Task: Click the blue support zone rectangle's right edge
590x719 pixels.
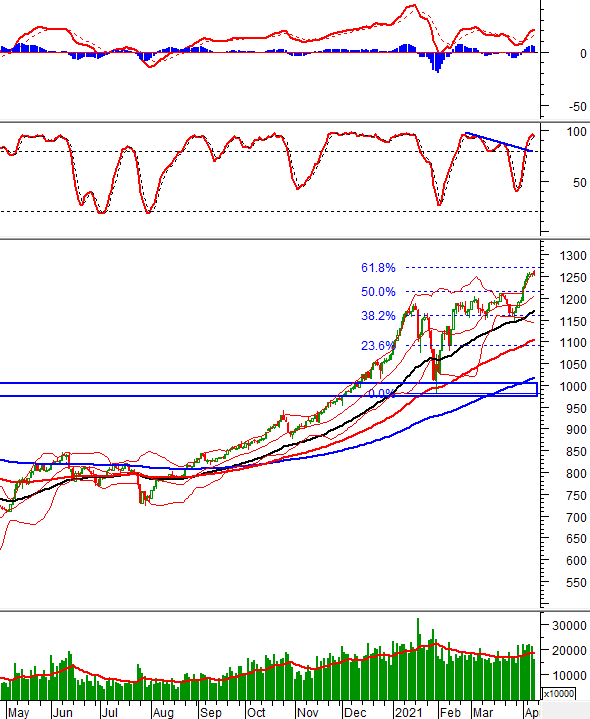Action: (537, 389)
